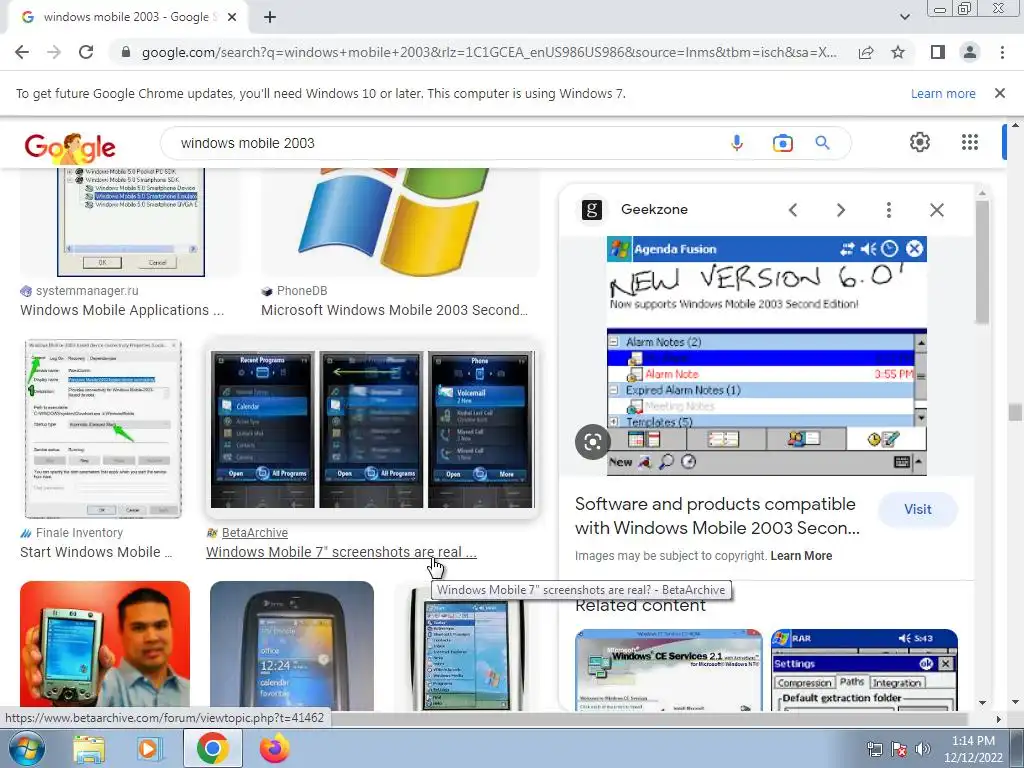Dismiss the Chrome update notification bar

click(x=1000, y=93)
